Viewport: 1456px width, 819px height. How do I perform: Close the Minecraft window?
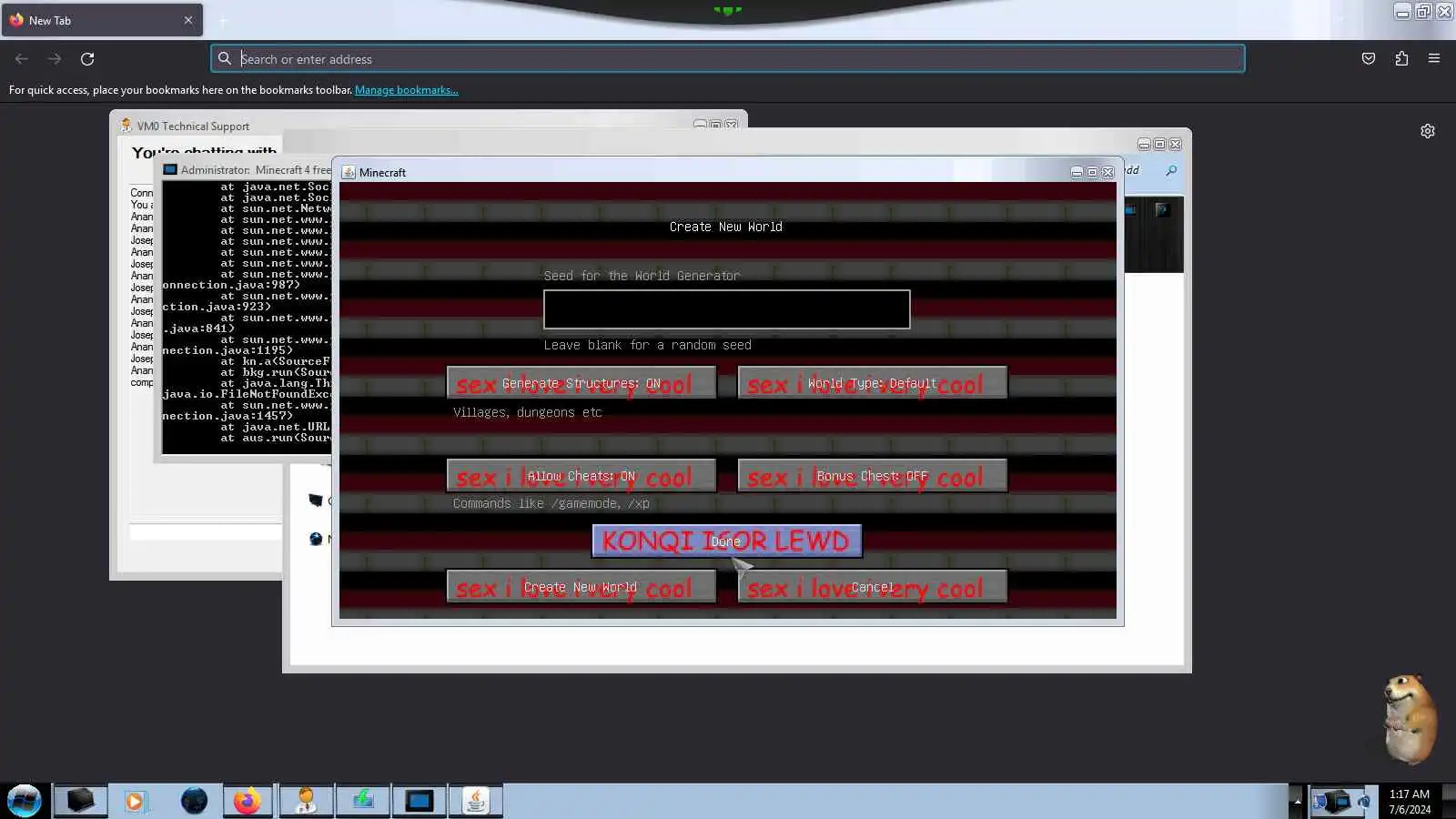(1107, 172)
